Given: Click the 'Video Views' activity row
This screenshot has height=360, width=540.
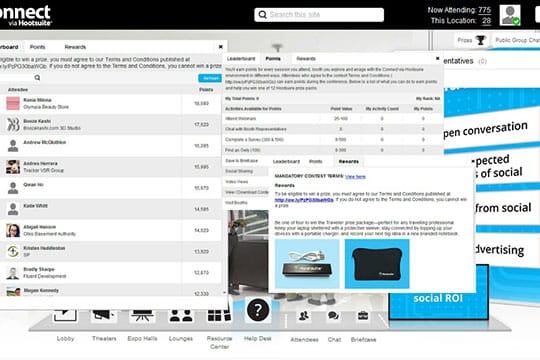Looking at the screenshot, I should coord(246,182).
